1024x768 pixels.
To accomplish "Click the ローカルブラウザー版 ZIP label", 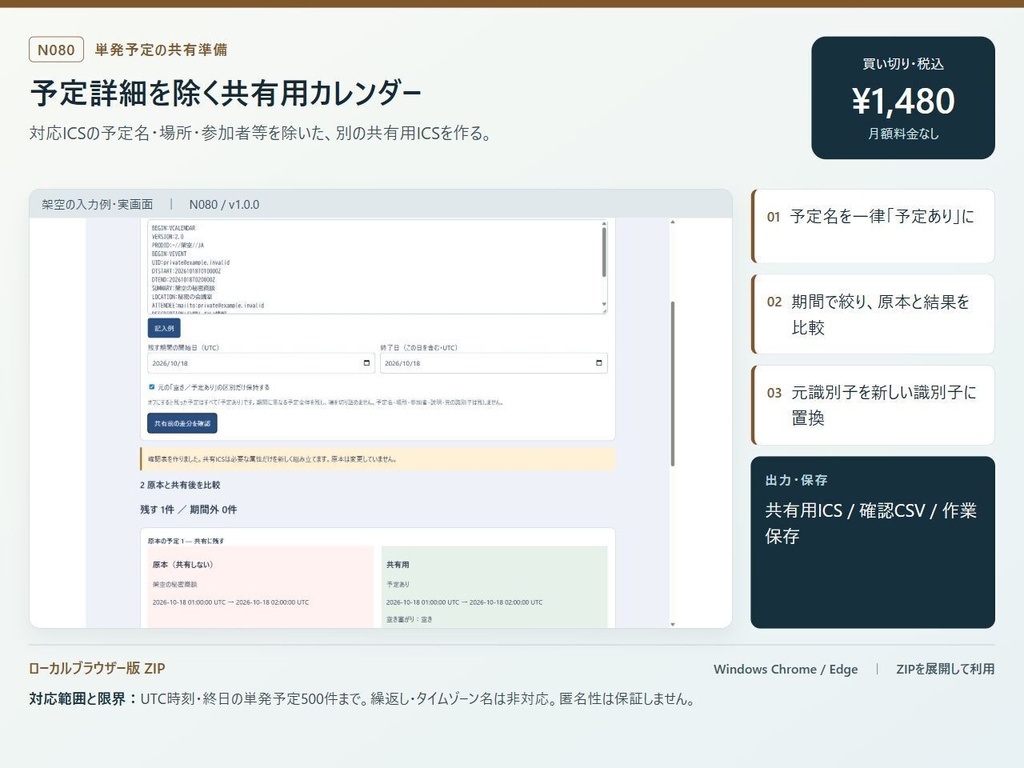I will pos(97,668).
